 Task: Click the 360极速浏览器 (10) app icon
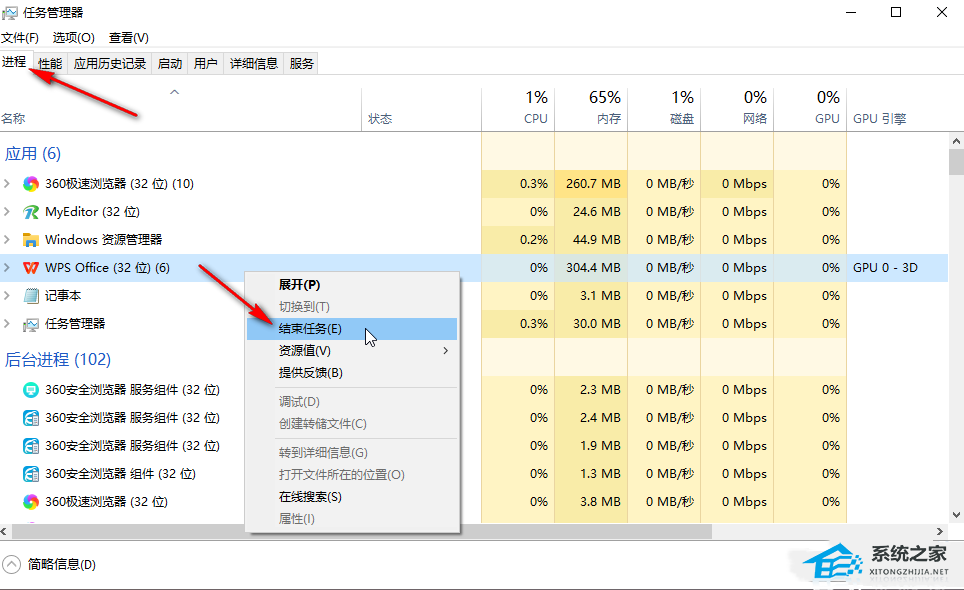31,184
